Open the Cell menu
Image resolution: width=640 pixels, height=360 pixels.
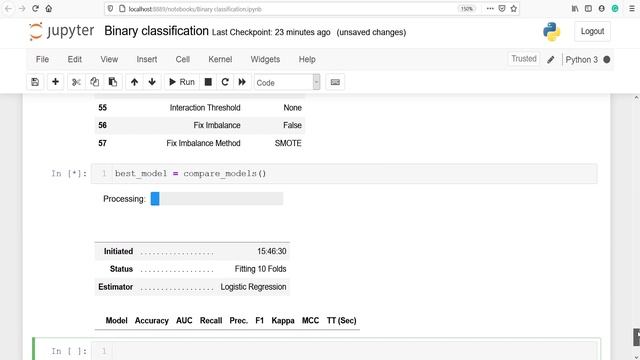(183, 60)
